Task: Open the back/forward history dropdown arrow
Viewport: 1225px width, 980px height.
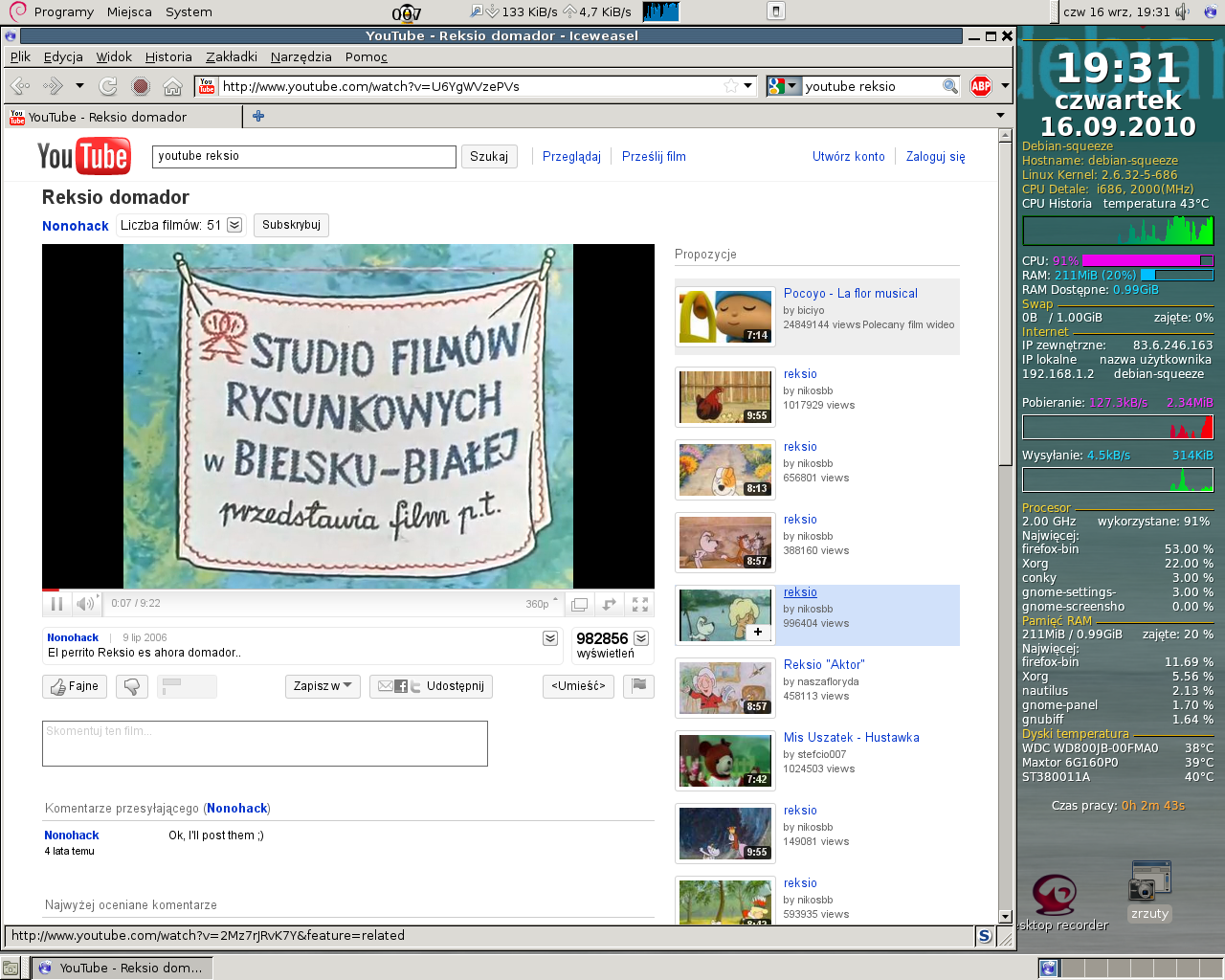Action: coord(79,86)
